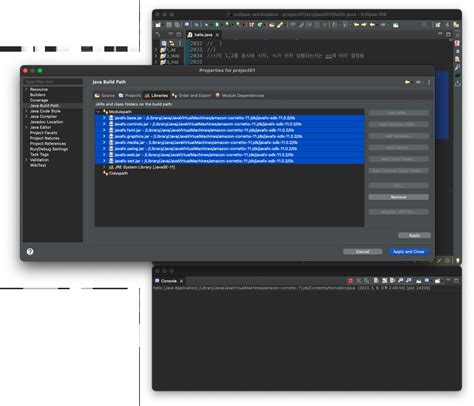474x406 pixels.
Task: Switch to the Source tab
Action: pyautogui.click(x=105, y=95)
